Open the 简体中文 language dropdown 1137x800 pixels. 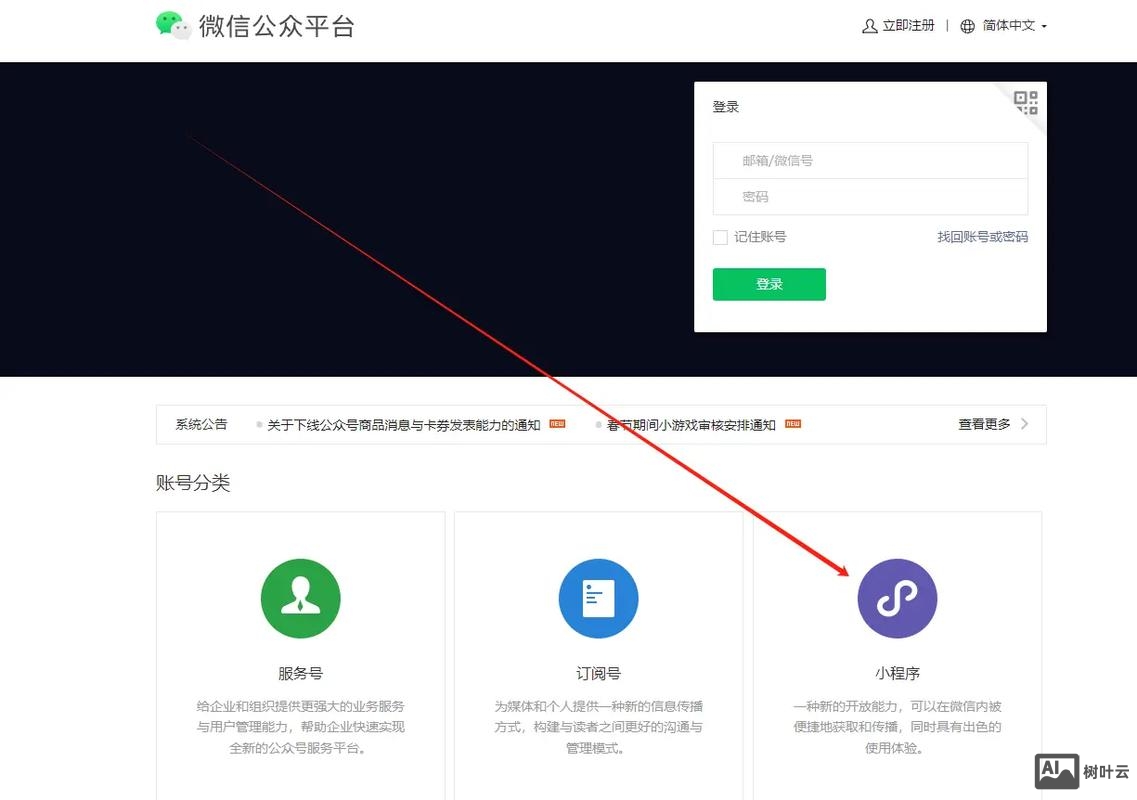[x=1005, y=25]
